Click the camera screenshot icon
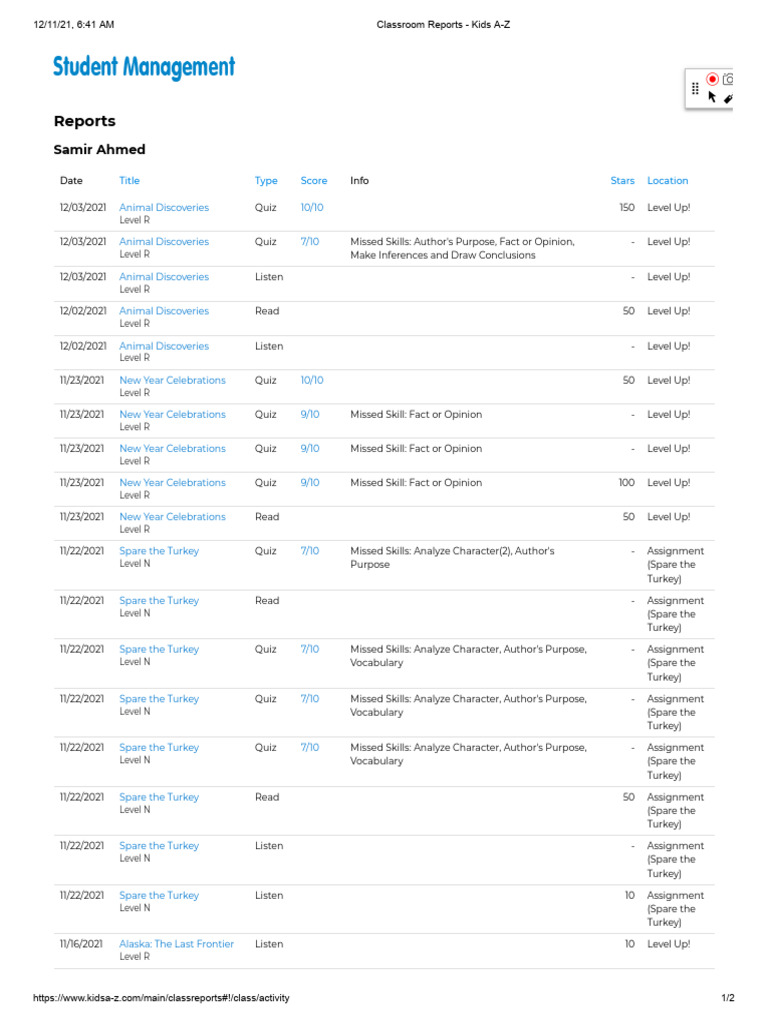Screen dimensions: 768x1024 click(729, 79)
